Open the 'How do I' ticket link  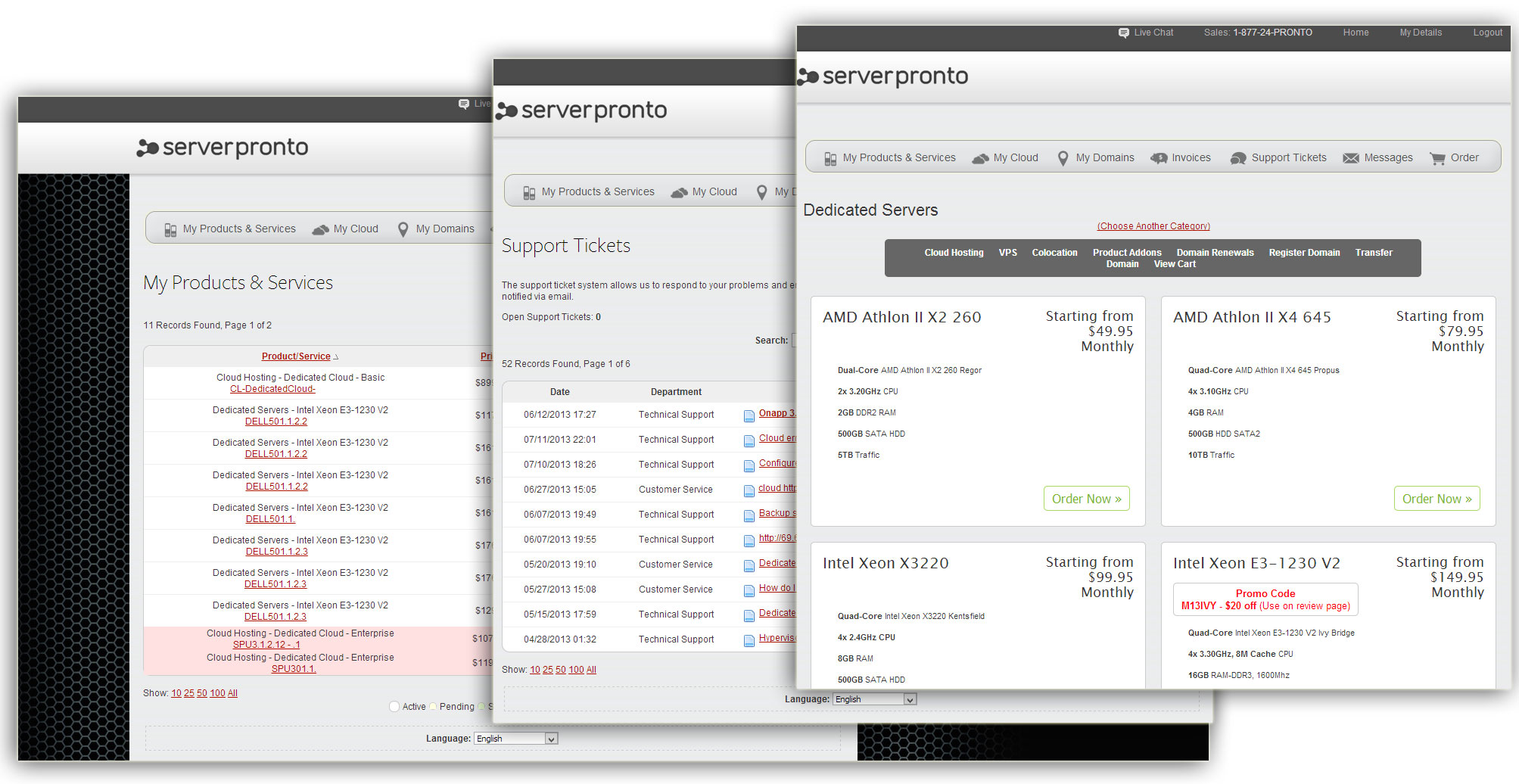pos(777,588)
